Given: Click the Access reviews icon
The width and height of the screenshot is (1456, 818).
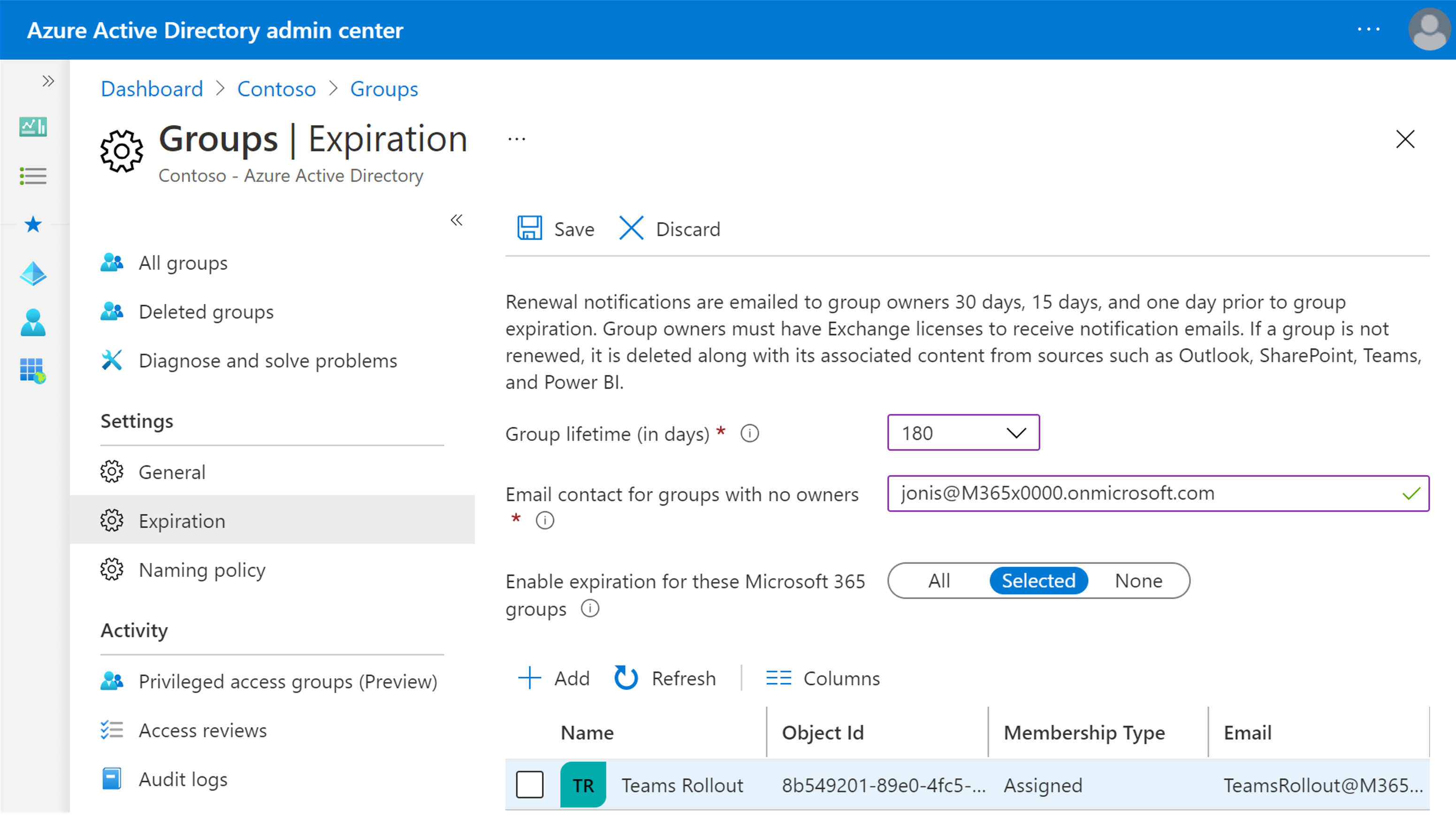Looking at the screenshot, I should 110,729.
